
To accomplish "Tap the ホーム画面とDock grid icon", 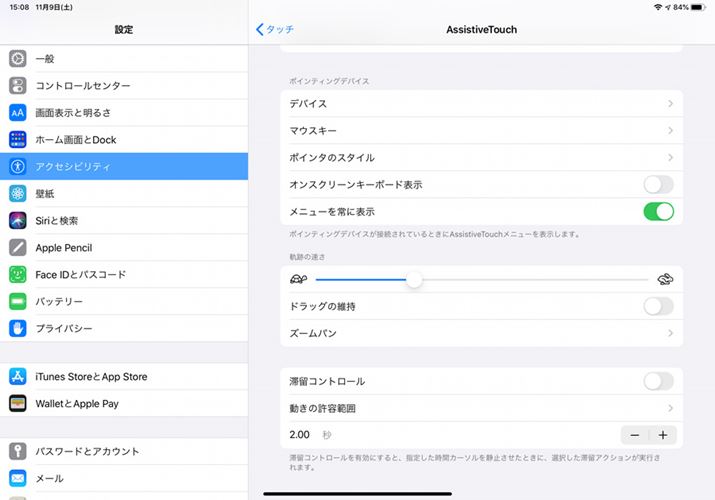I will point(18,139).
